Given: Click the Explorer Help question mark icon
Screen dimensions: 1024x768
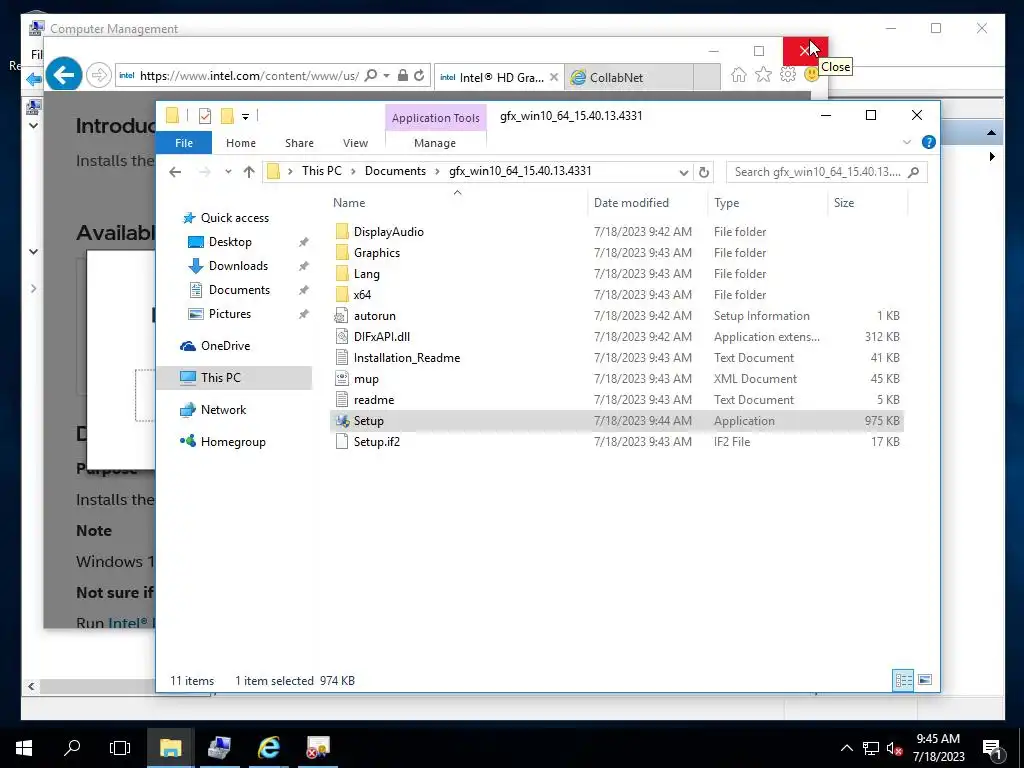Looking at the screenshot, I should point(928,142).
